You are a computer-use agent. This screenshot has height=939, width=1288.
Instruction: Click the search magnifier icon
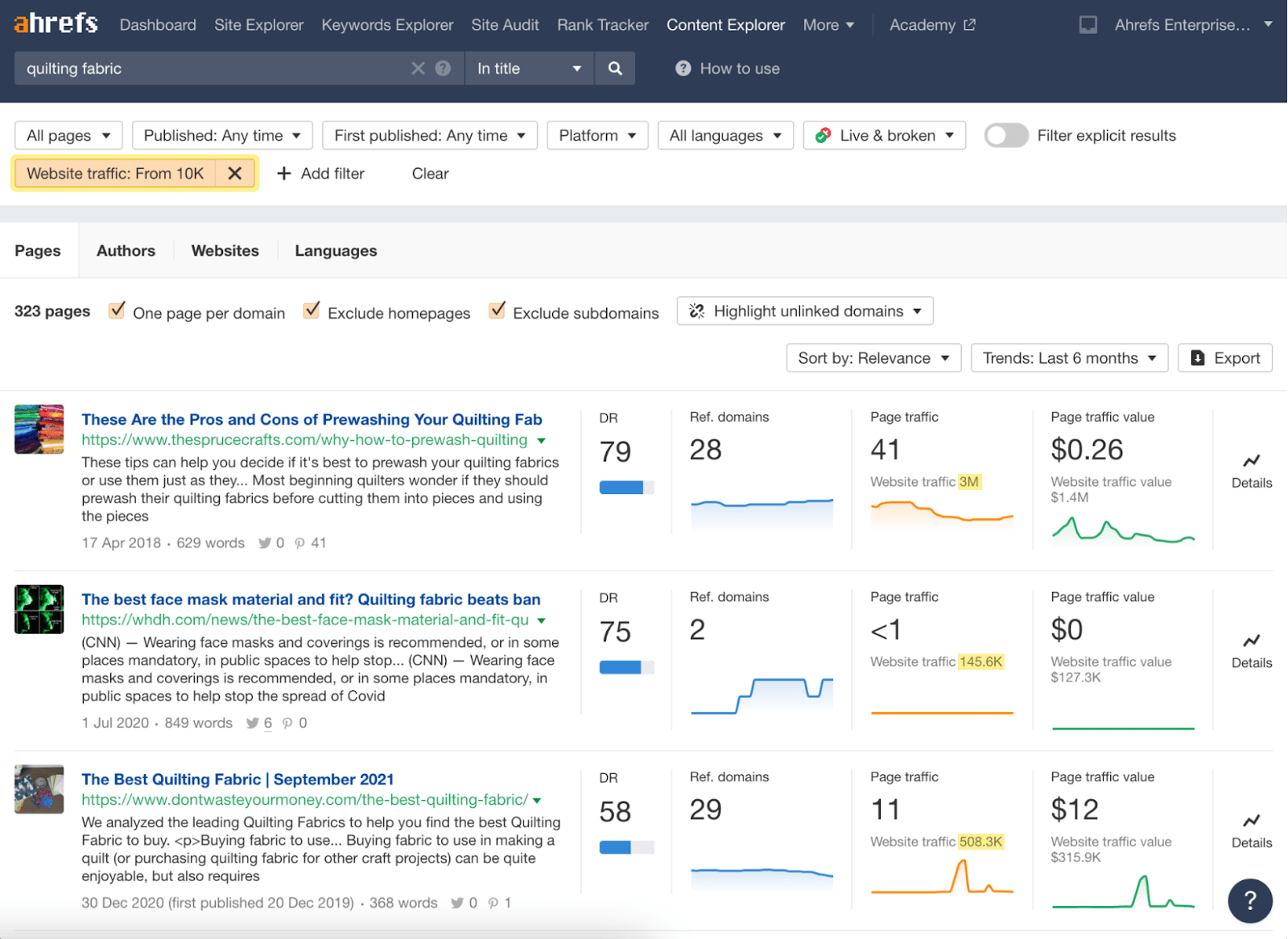(x=614, y=68)
